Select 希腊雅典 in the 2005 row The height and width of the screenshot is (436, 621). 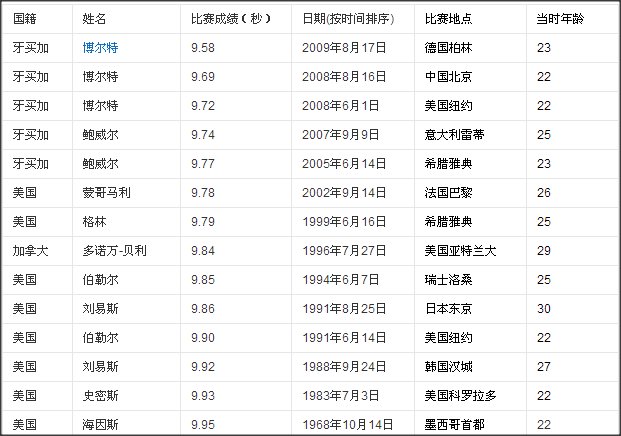(x=448, y=164)
